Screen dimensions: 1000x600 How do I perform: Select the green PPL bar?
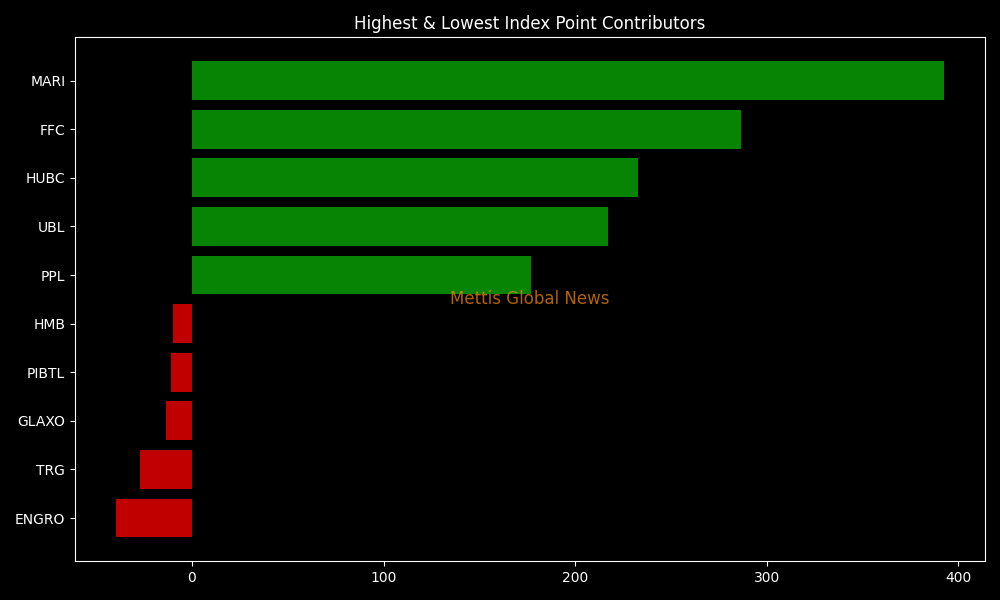(361, 275)
